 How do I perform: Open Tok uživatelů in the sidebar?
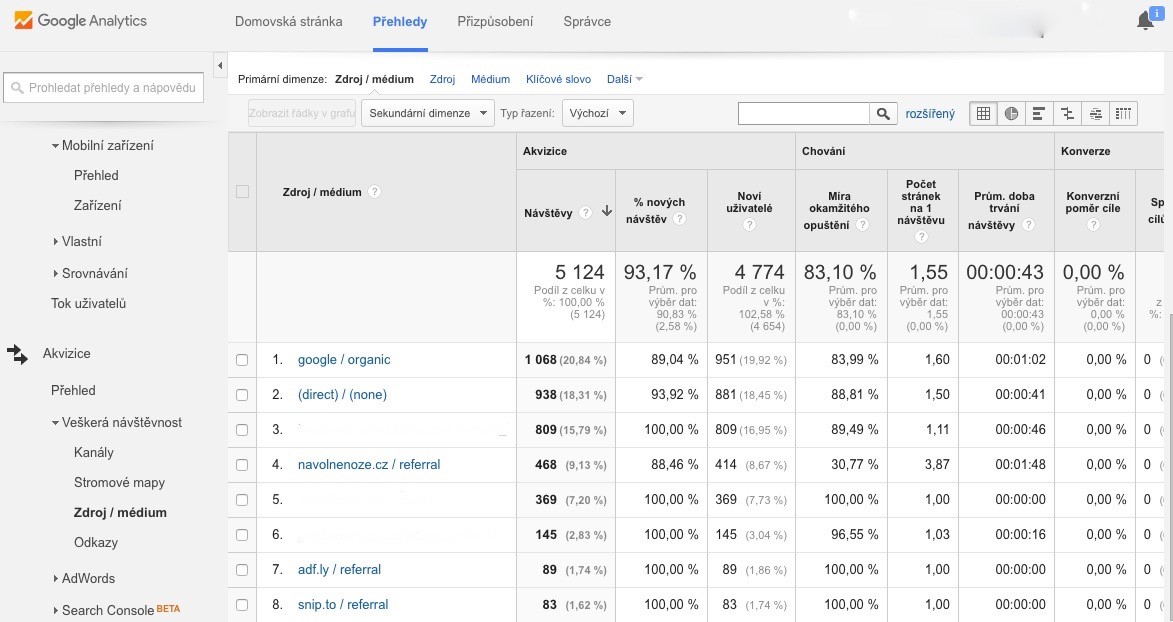tap(89, 304)
